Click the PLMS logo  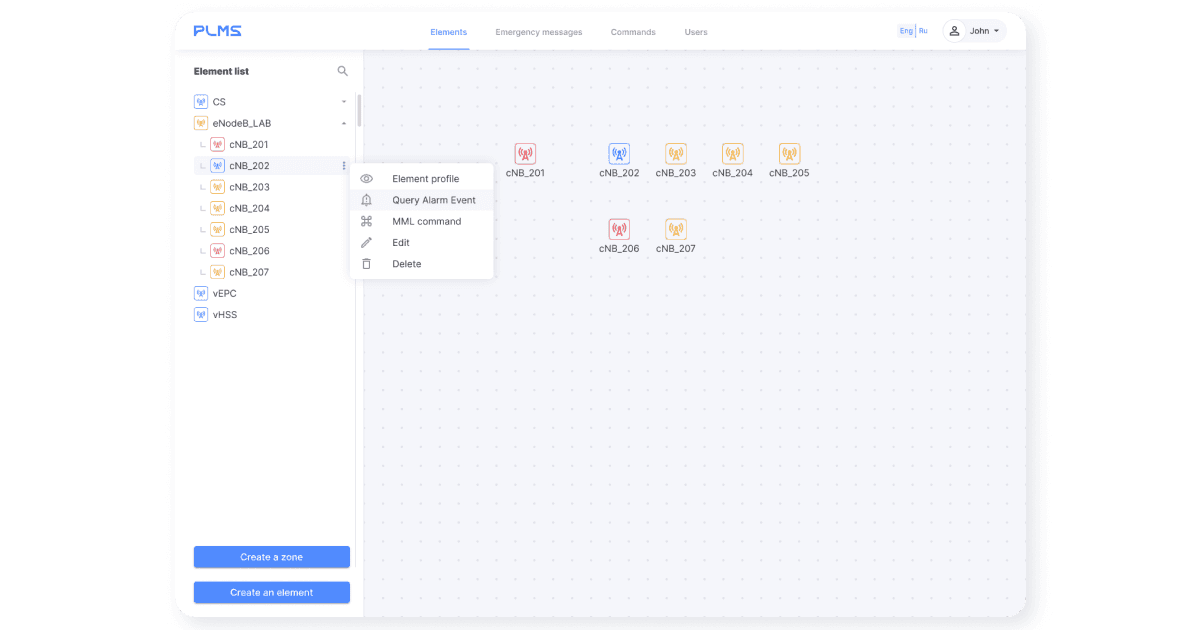(217, 31)
